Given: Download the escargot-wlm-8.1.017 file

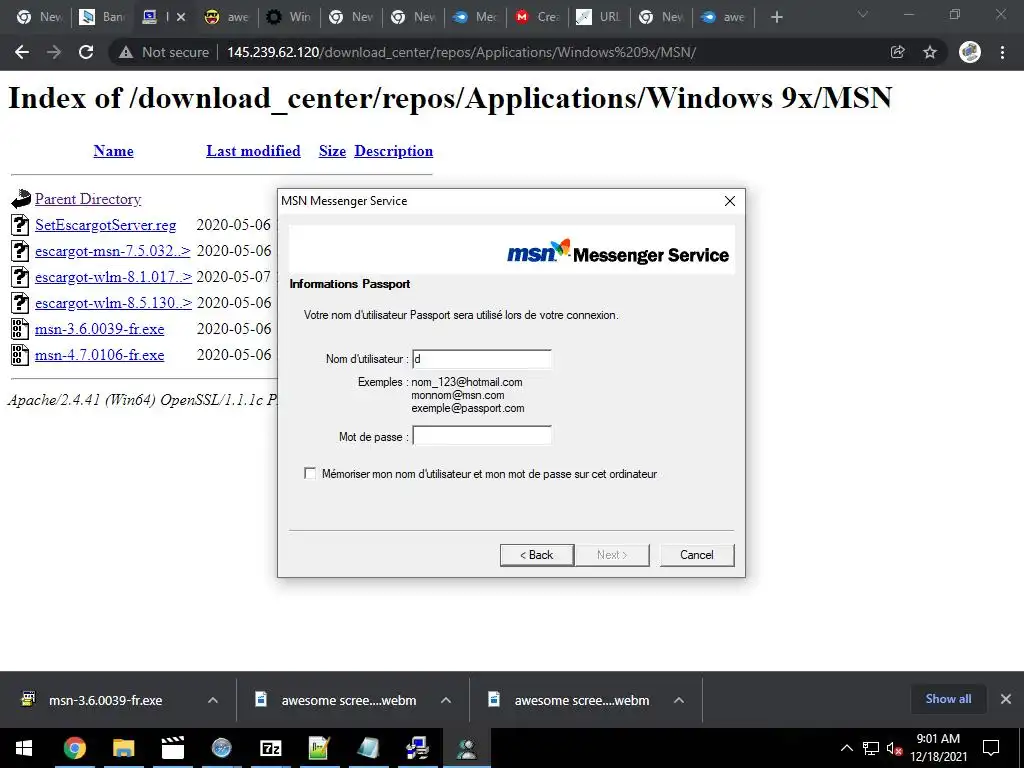Looking at the screenshot, I should pyautogui.click(x=113, y=277).
